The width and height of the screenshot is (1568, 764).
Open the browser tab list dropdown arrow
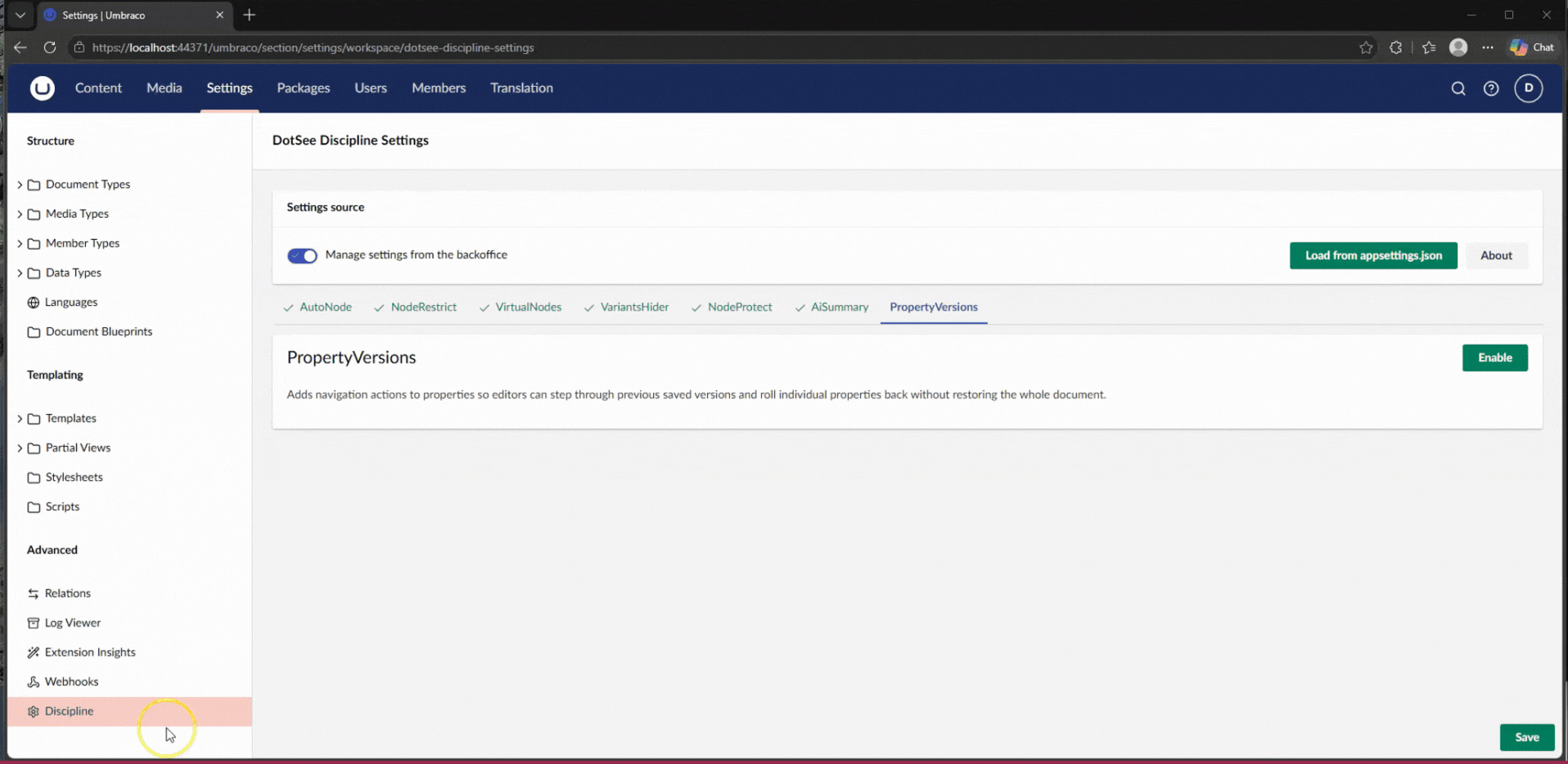(x=20, y=15)
